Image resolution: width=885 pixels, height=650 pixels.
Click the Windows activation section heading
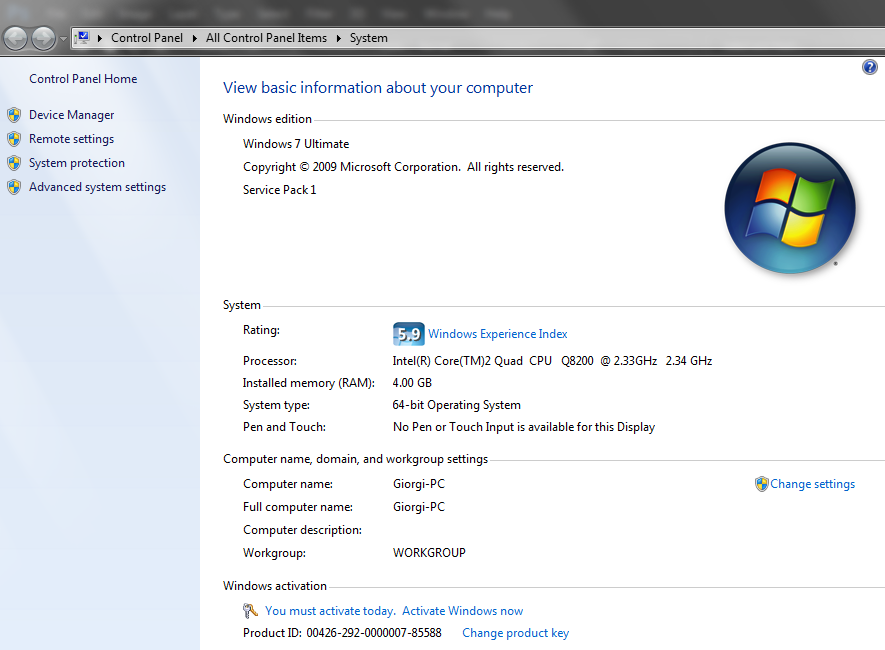pyautogui.click(x=275, y=586)
